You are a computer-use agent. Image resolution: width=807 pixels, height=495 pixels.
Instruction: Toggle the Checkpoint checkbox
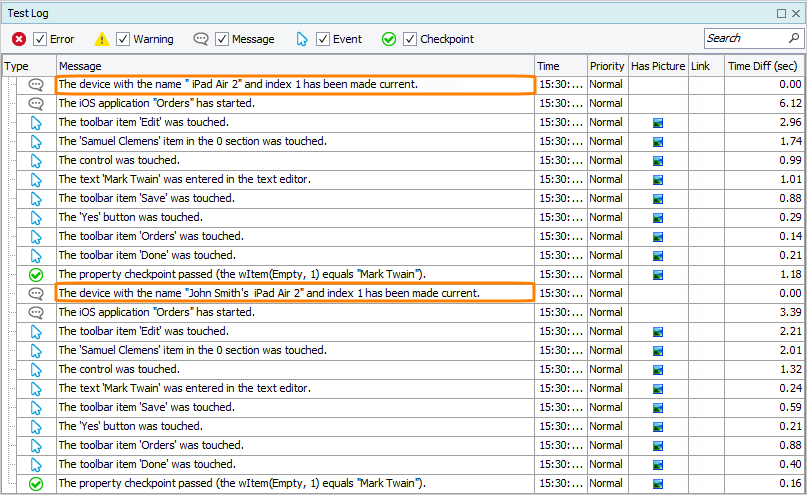pyautogui.click(x=410, y=39)
